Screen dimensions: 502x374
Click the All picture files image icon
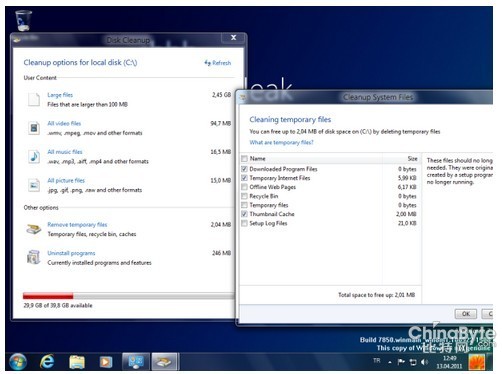click(34, 185)
